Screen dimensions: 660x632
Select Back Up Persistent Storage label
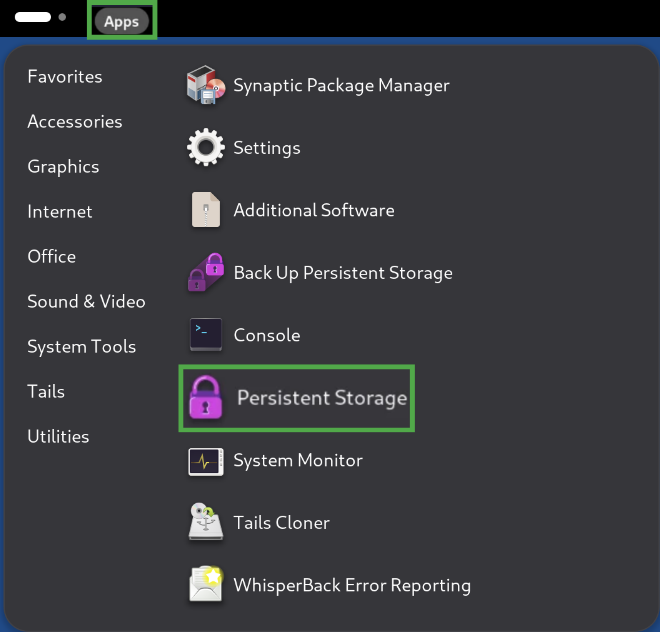pyautogui.click(x=343, y=273)
